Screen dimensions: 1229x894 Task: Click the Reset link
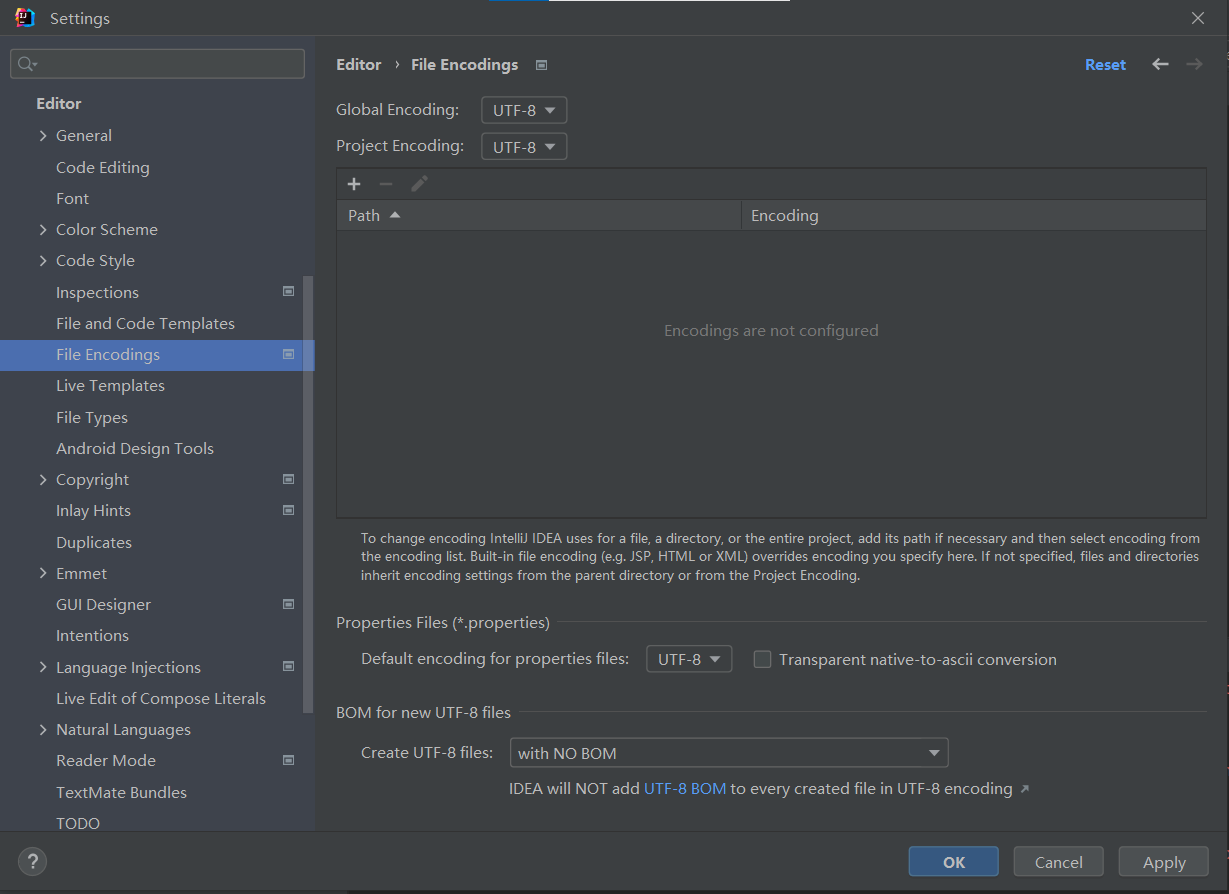(x=1105, y=64)
